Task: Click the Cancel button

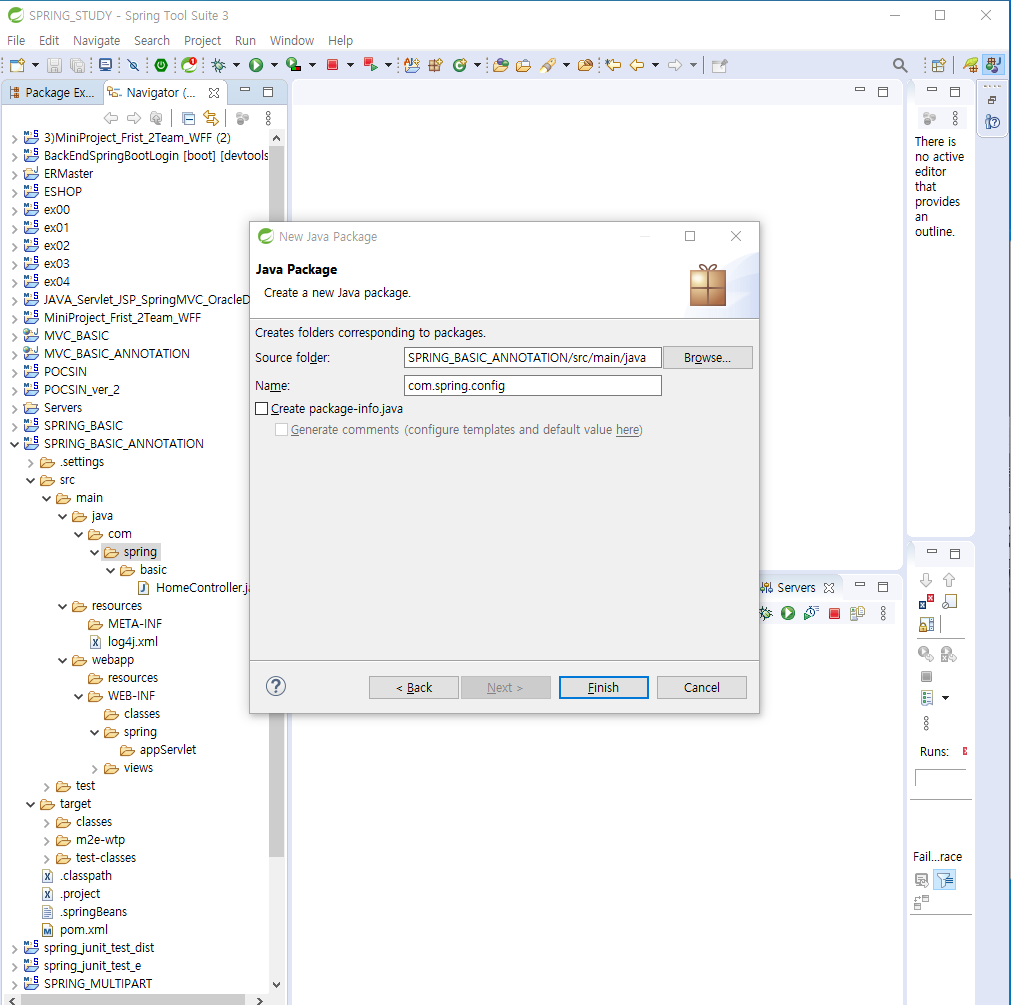Action: point(702,687)
